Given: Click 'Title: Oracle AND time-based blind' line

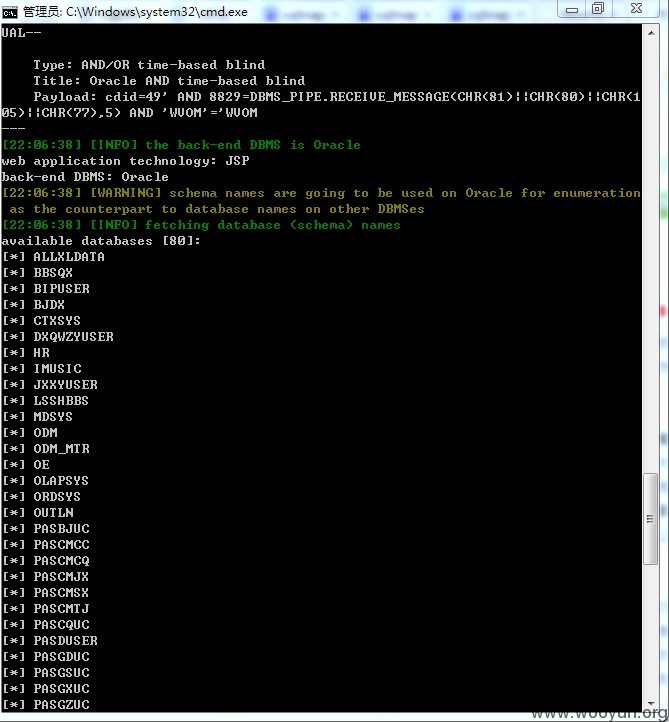Looking at the screenshot, I should [x=169, y=81].
